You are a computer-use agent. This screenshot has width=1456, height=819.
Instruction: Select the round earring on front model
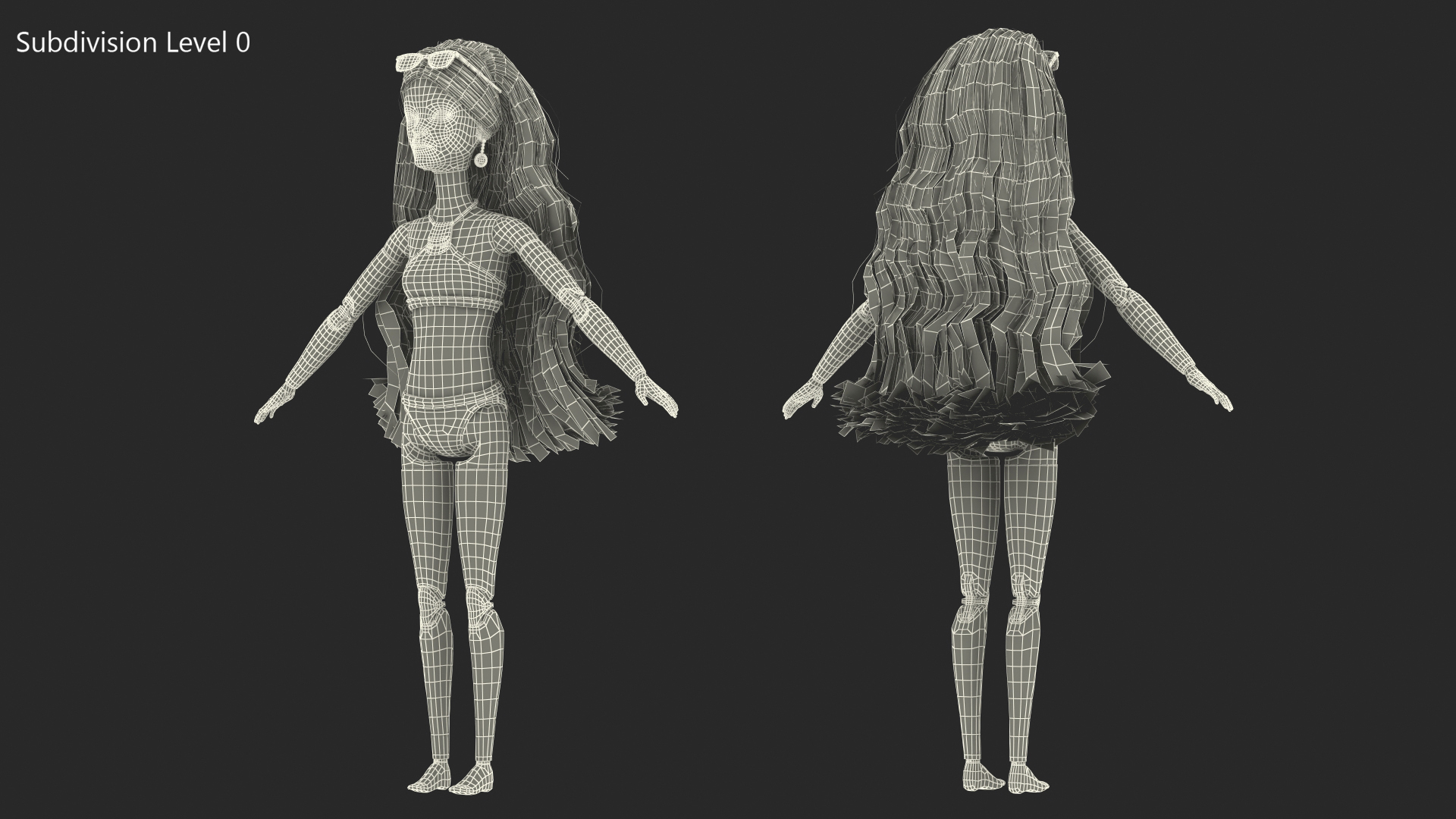click(481, 160)
